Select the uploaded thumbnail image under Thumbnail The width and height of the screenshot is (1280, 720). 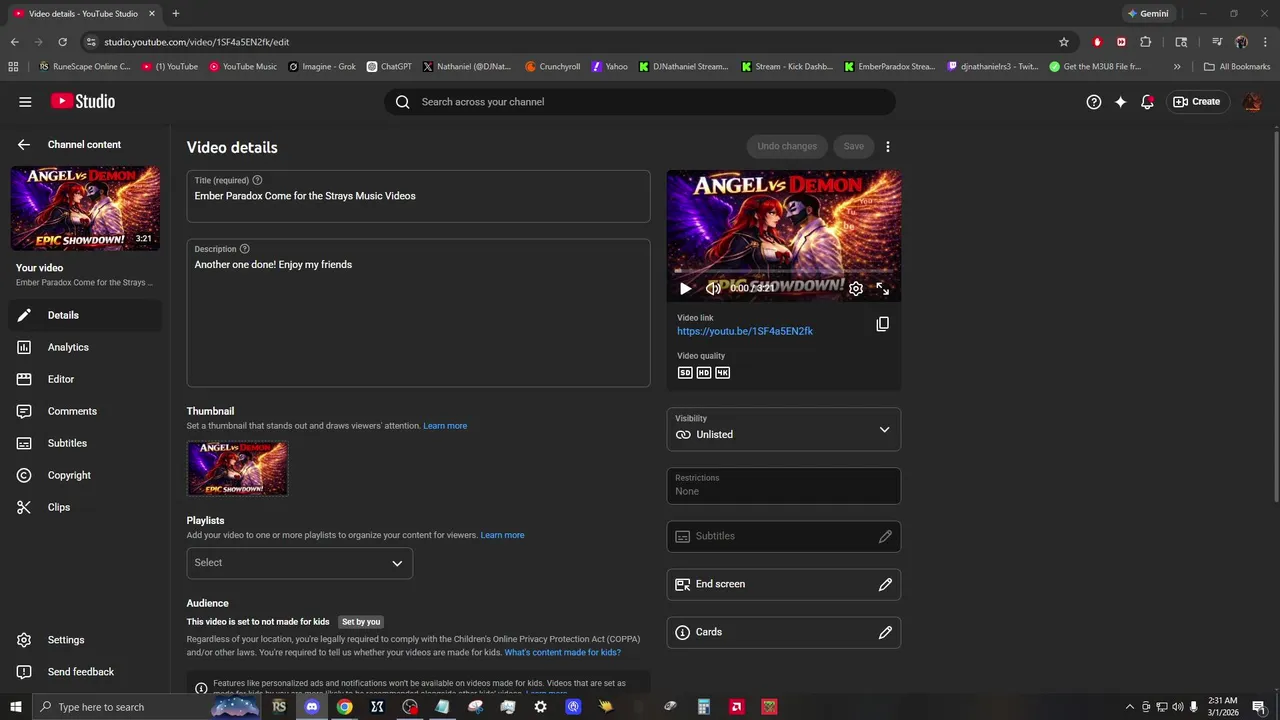point(237,468)
